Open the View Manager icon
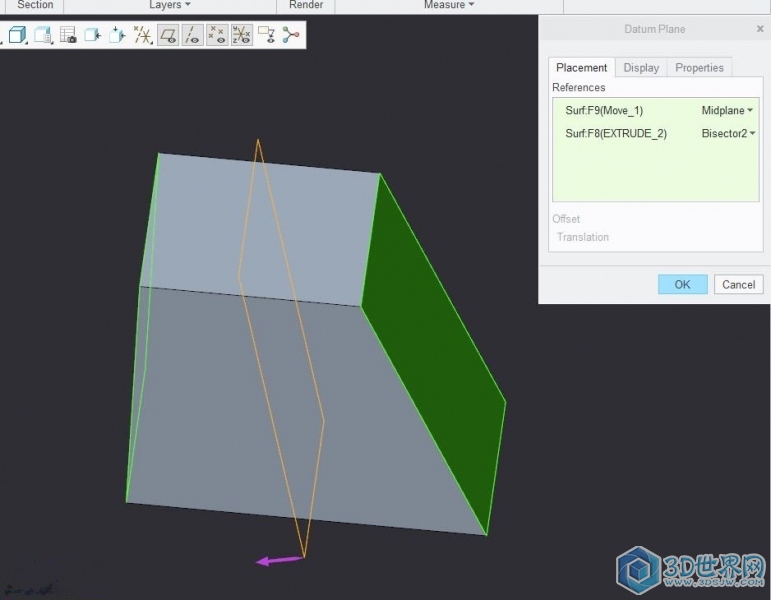The width and height of the screenshot is (771, 600). tap(68, 35)
